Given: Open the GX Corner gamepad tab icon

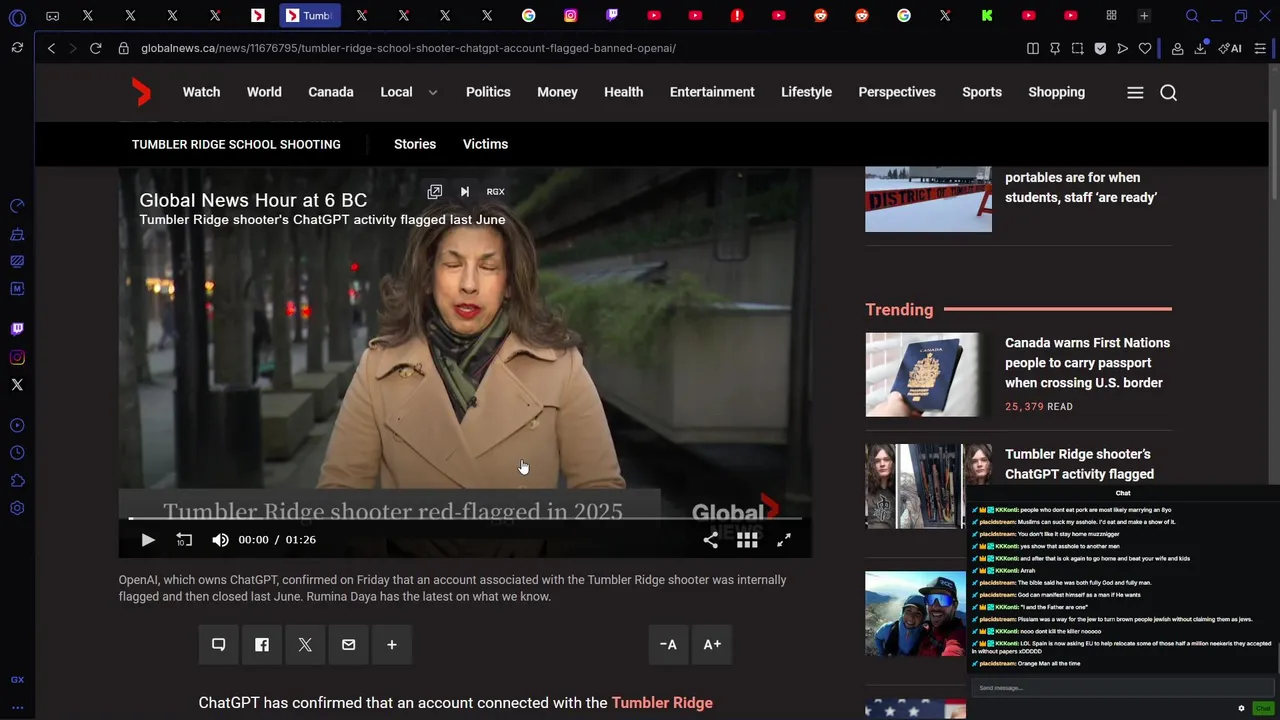Looking at the screenshot, I should point(52,16).
